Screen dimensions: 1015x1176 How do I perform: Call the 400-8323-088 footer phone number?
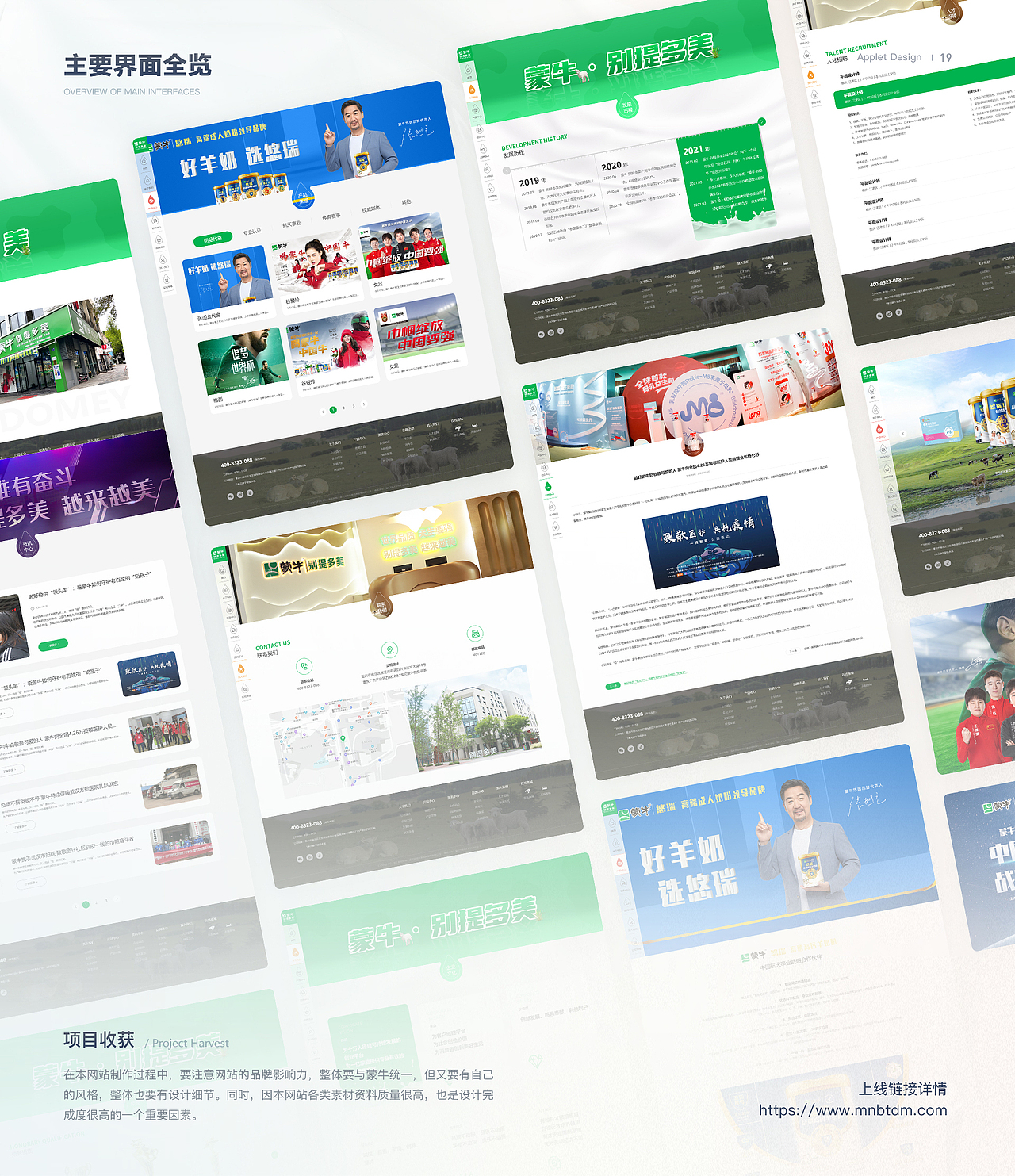(236, 464)
